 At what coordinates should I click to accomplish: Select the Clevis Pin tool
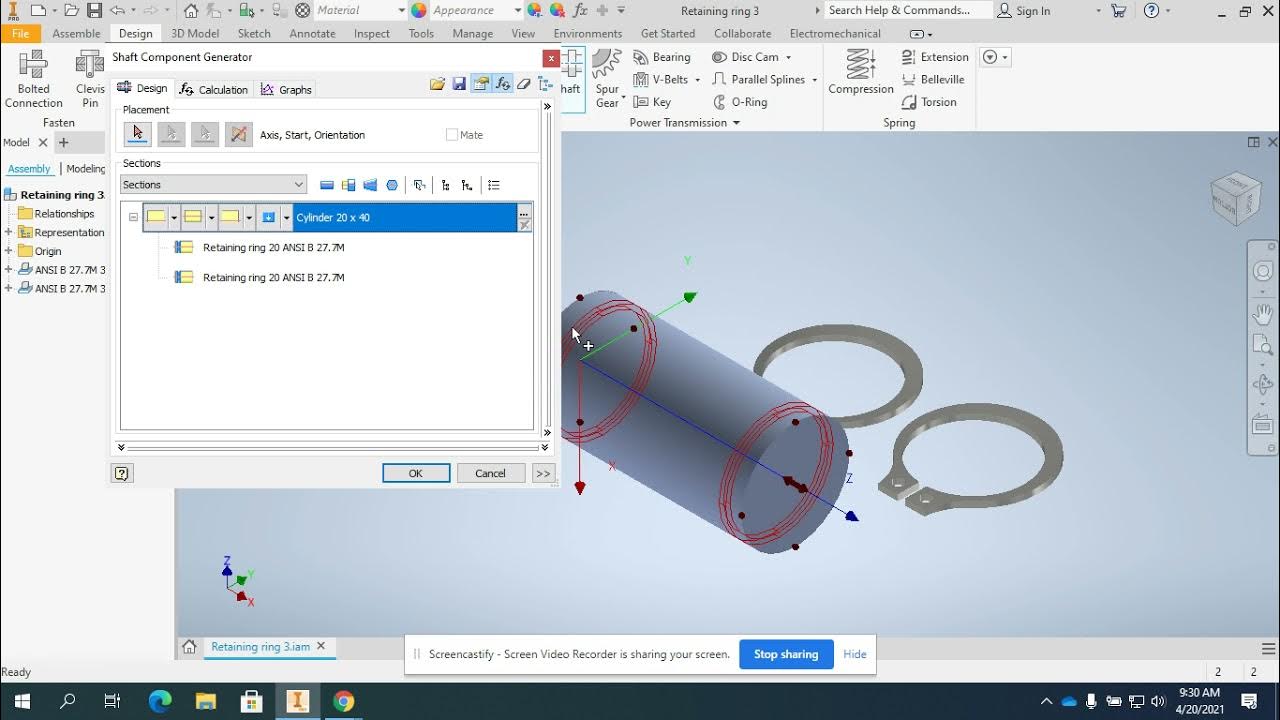point(90,79)
